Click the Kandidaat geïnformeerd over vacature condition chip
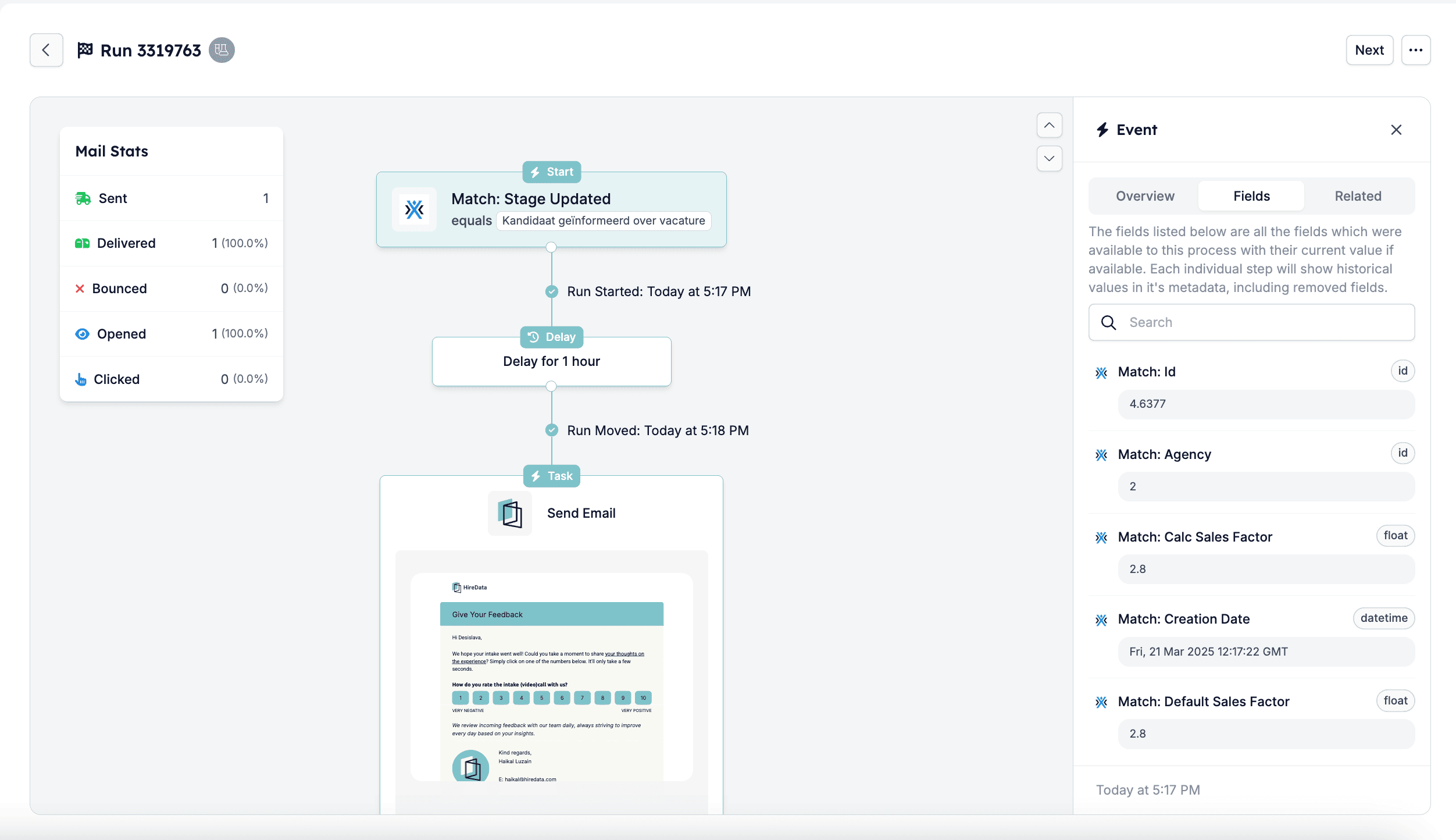The width and height of the screenshot is (1456, 840). click(603, 221)
